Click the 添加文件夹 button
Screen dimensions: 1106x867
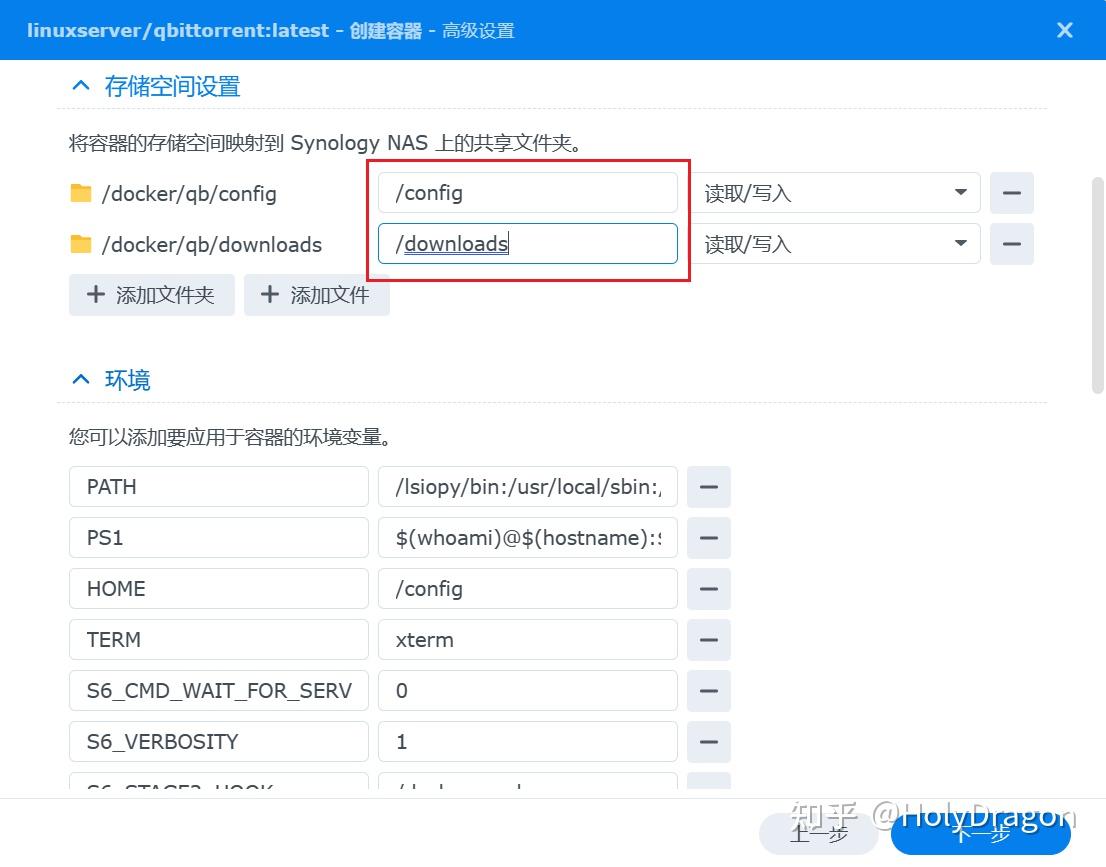(151, 294)
